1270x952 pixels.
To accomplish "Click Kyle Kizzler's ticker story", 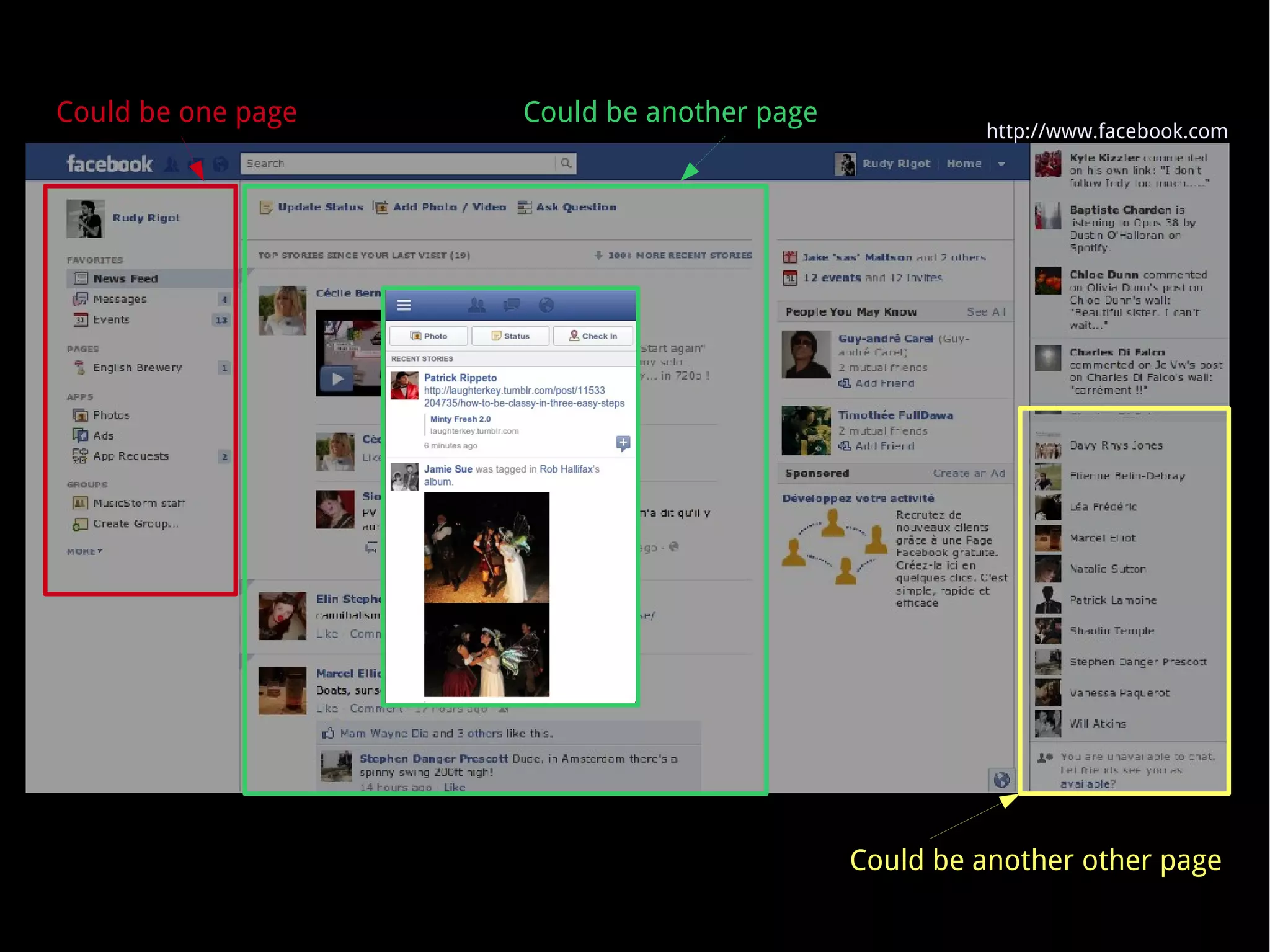I will pos(1130,169).
